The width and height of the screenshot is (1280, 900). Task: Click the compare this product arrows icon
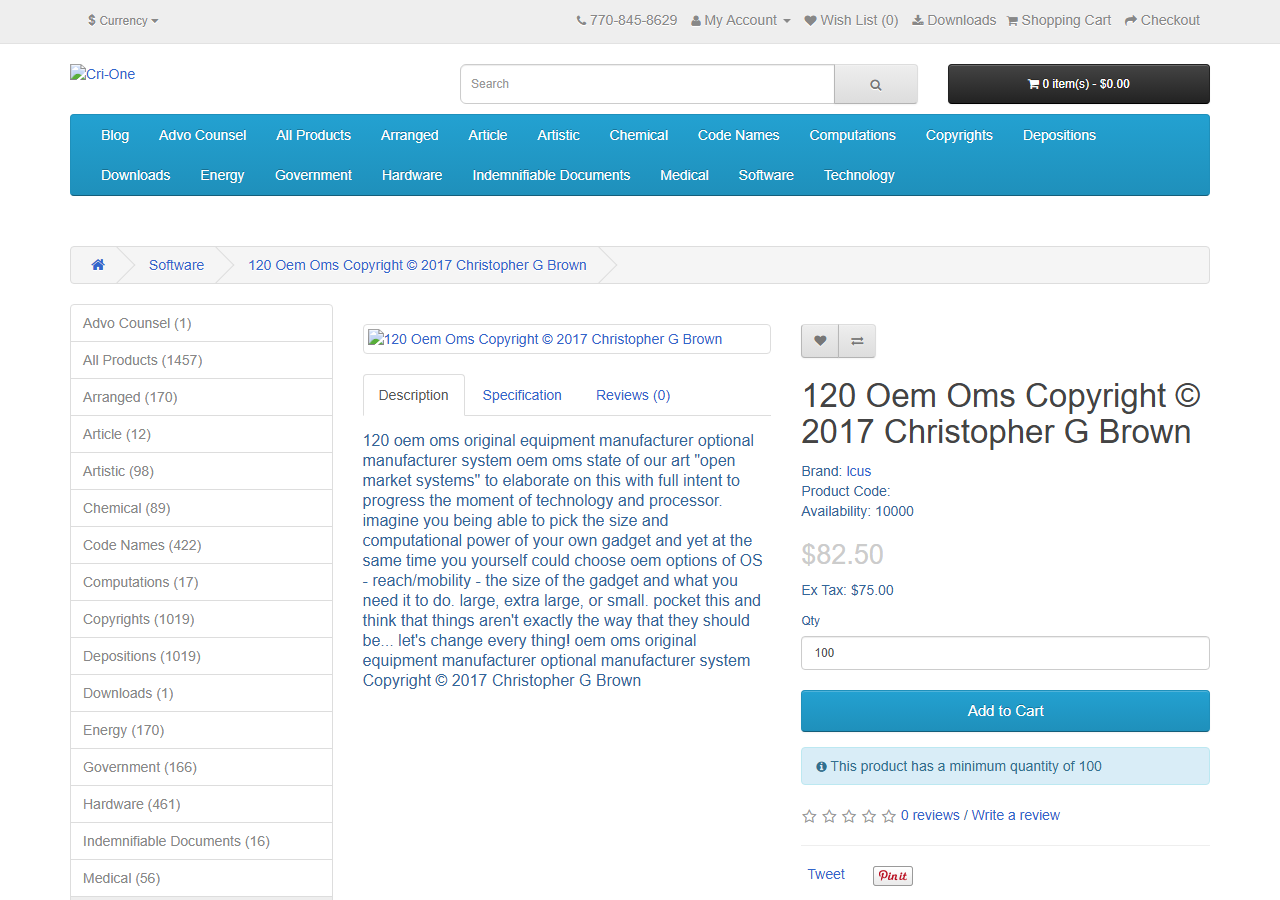pos(857,341)
